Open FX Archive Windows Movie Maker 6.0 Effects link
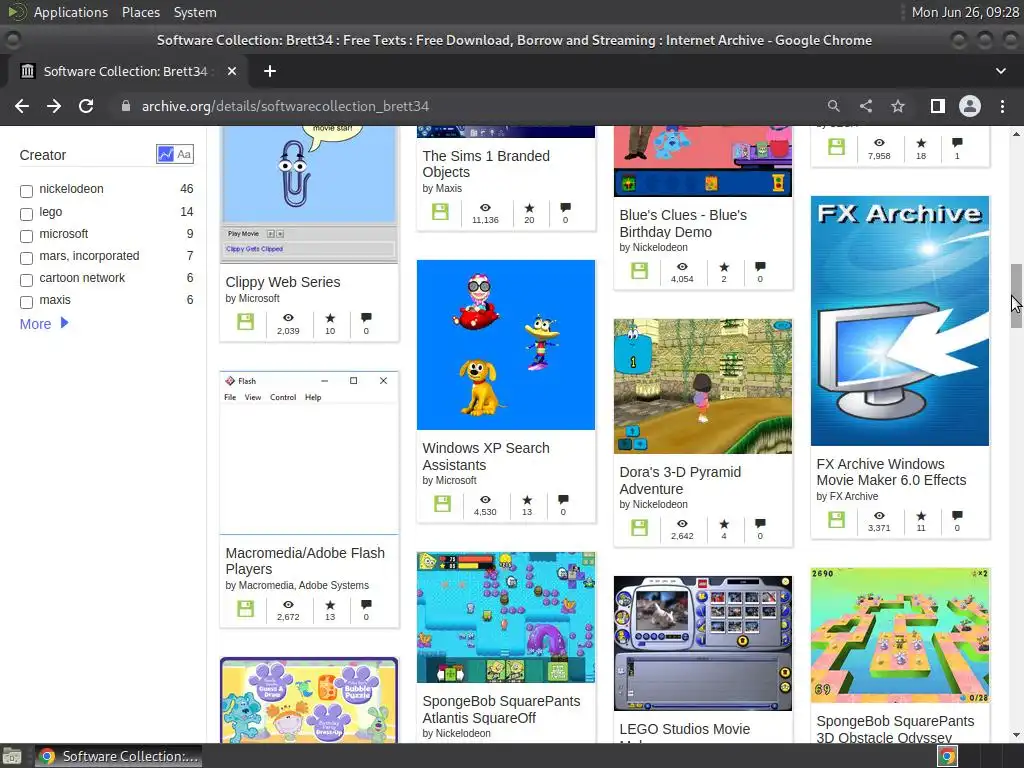Image resolution: width=1024 pixels, height=768 pixels. [x=891, y=472]
